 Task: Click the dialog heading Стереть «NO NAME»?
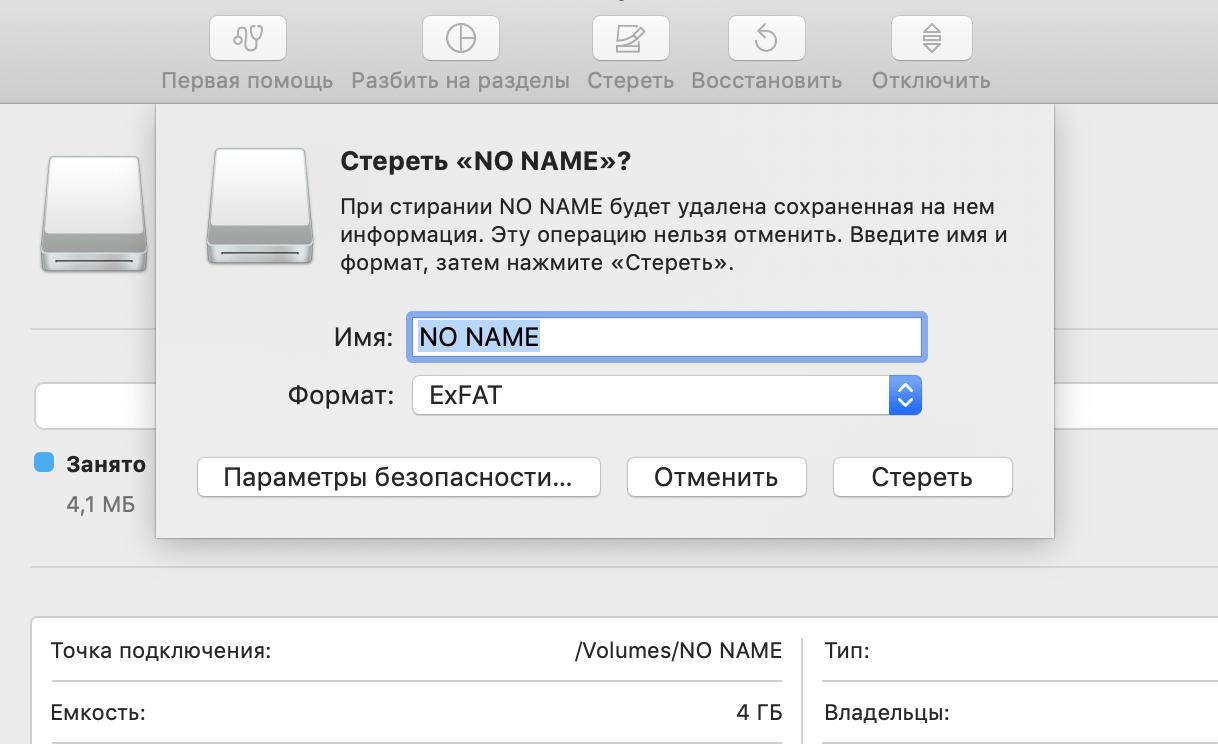[486, 161]
